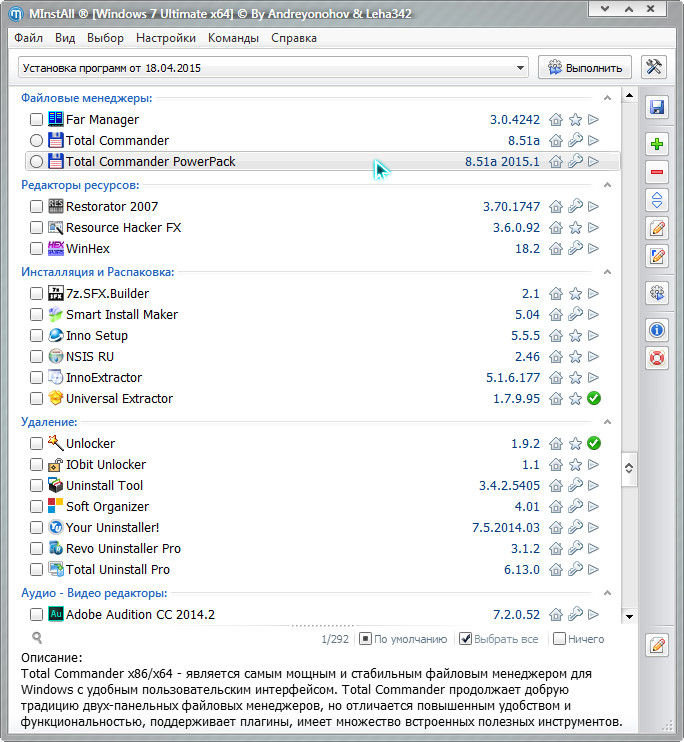Open home icon for Revo Uninstaller Pro

coord(556,548)
